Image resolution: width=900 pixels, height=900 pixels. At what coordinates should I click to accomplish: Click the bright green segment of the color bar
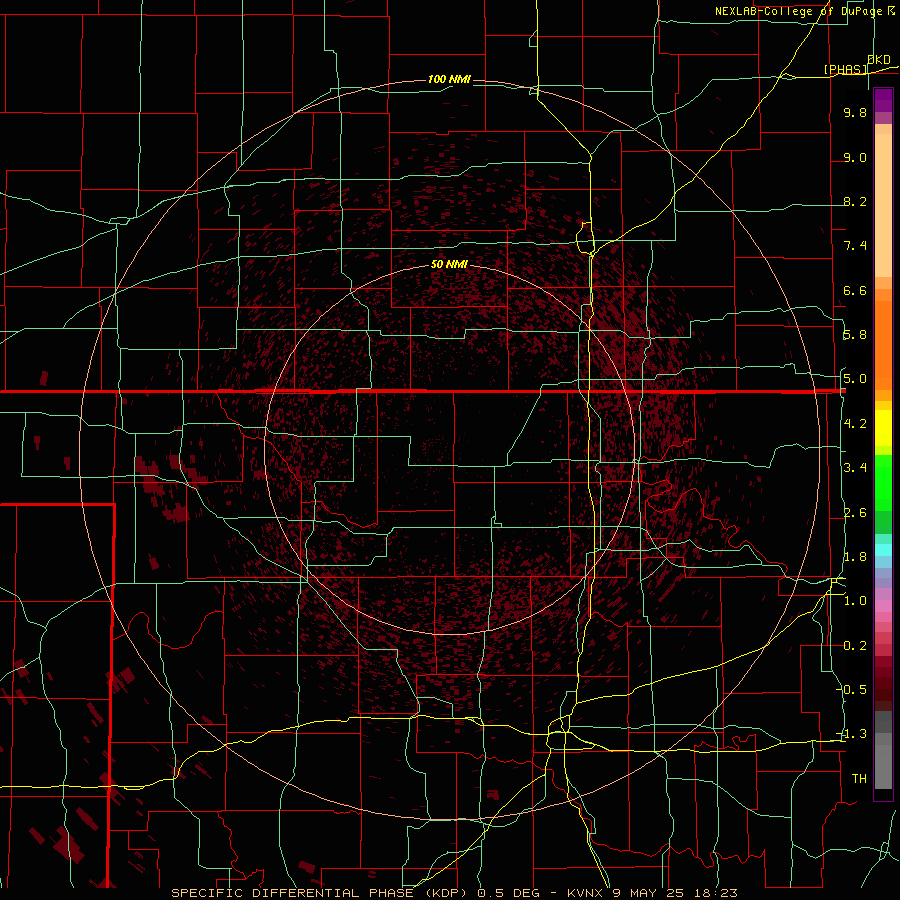tap(883, 483)
